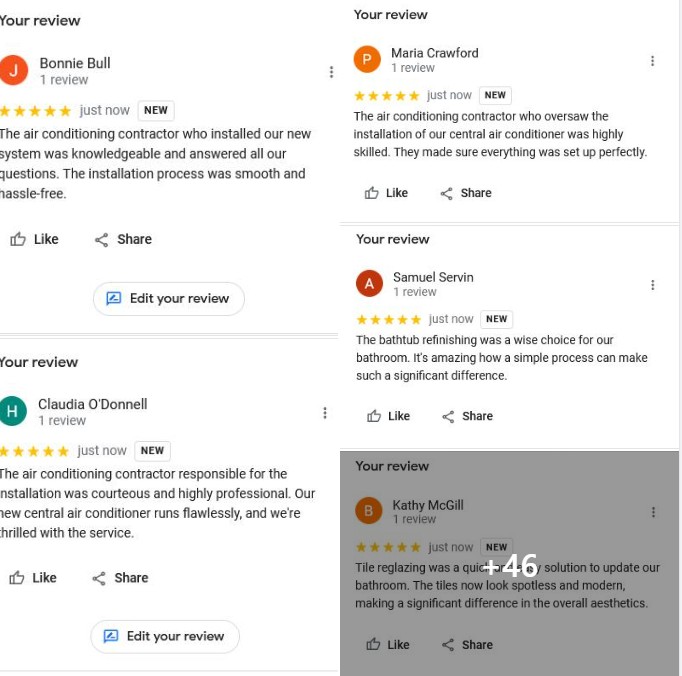The height and width of the screenshot is (676, 682).
Task: Open the +46 more reviews thumbnail
Action: tap(510, 564)
